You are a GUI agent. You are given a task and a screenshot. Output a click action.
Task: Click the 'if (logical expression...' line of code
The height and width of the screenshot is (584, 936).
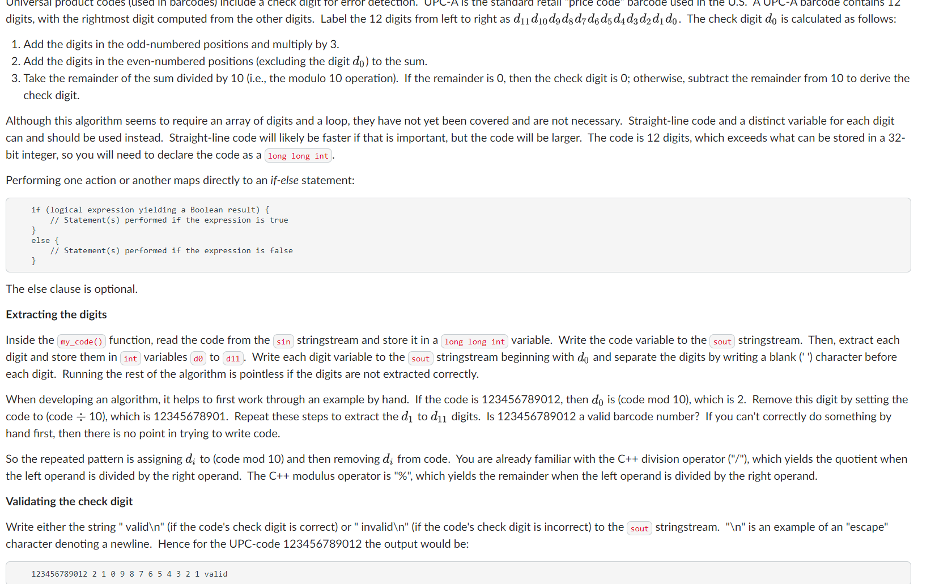[150, 210]
